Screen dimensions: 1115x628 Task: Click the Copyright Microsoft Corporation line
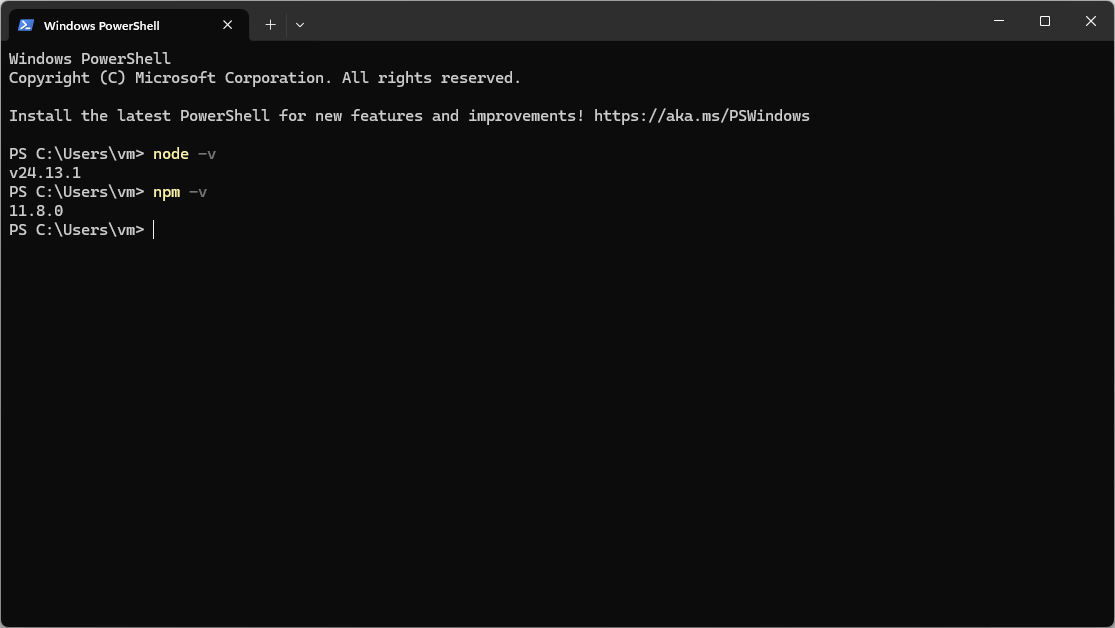point(263,77)
